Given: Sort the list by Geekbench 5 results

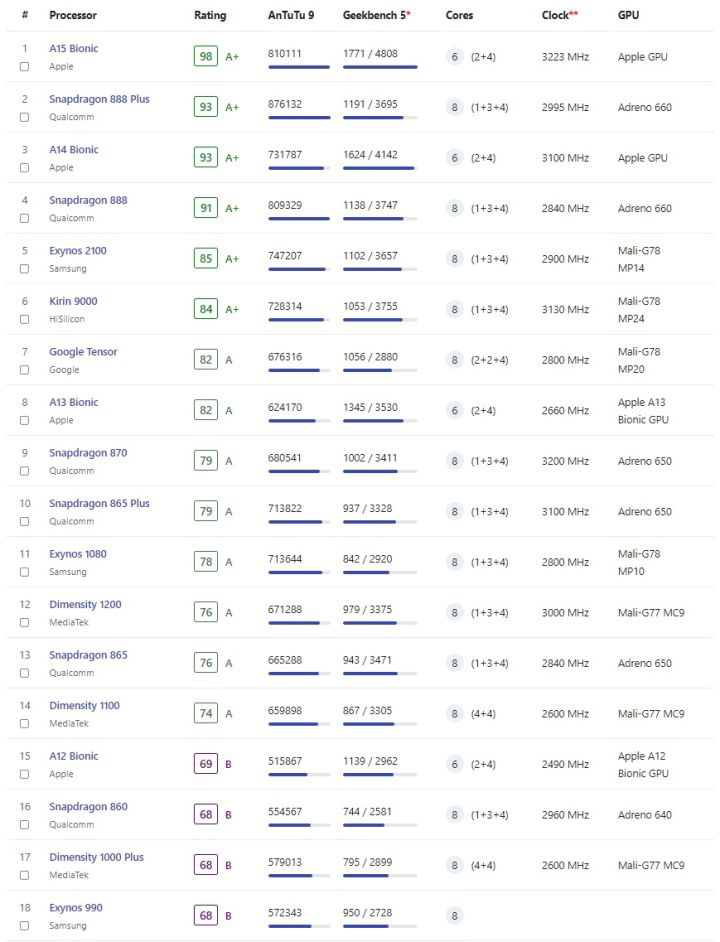Looking at the screenshot, I should [374, 15].
